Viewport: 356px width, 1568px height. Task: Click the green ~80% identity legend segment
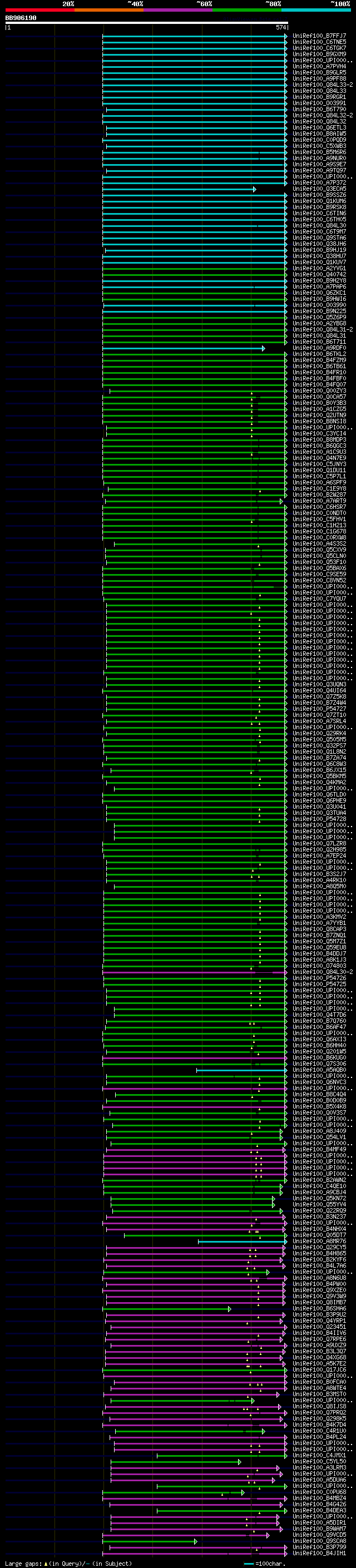click(247, 10)
